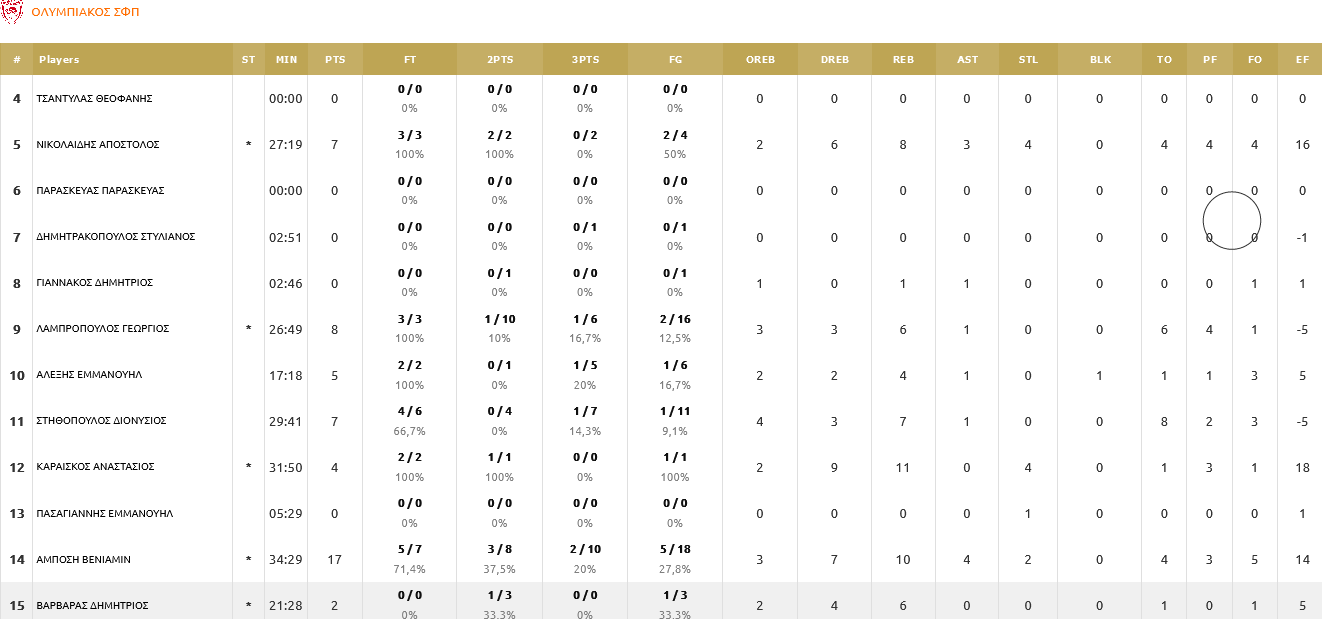Sort the table by the PTS column
This screenshot has height=619, width=1322.
click(x=335, y=60)
